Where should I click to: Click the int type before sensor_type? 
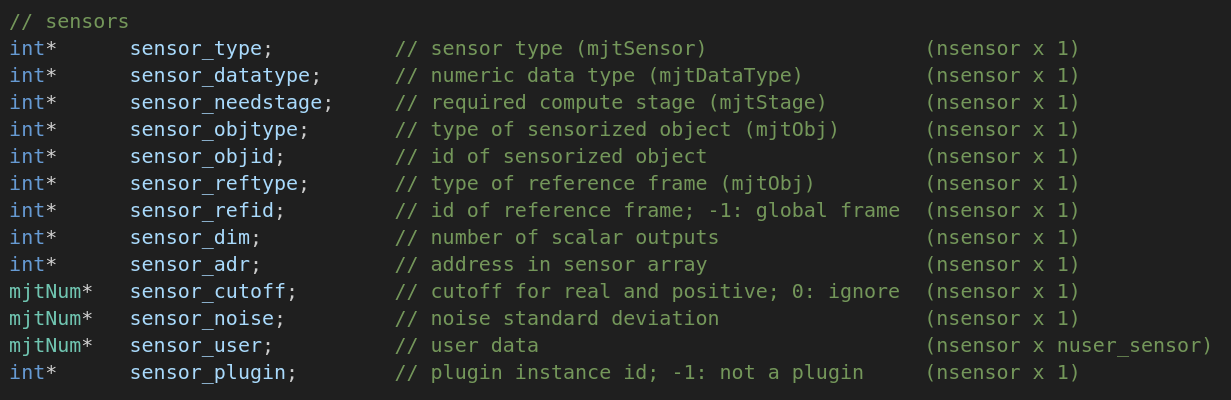(27, 48)
